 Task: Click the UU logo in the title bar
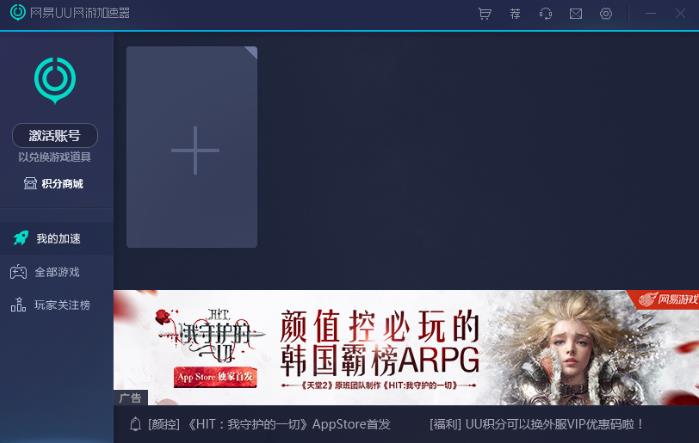[x=17, y=13]
